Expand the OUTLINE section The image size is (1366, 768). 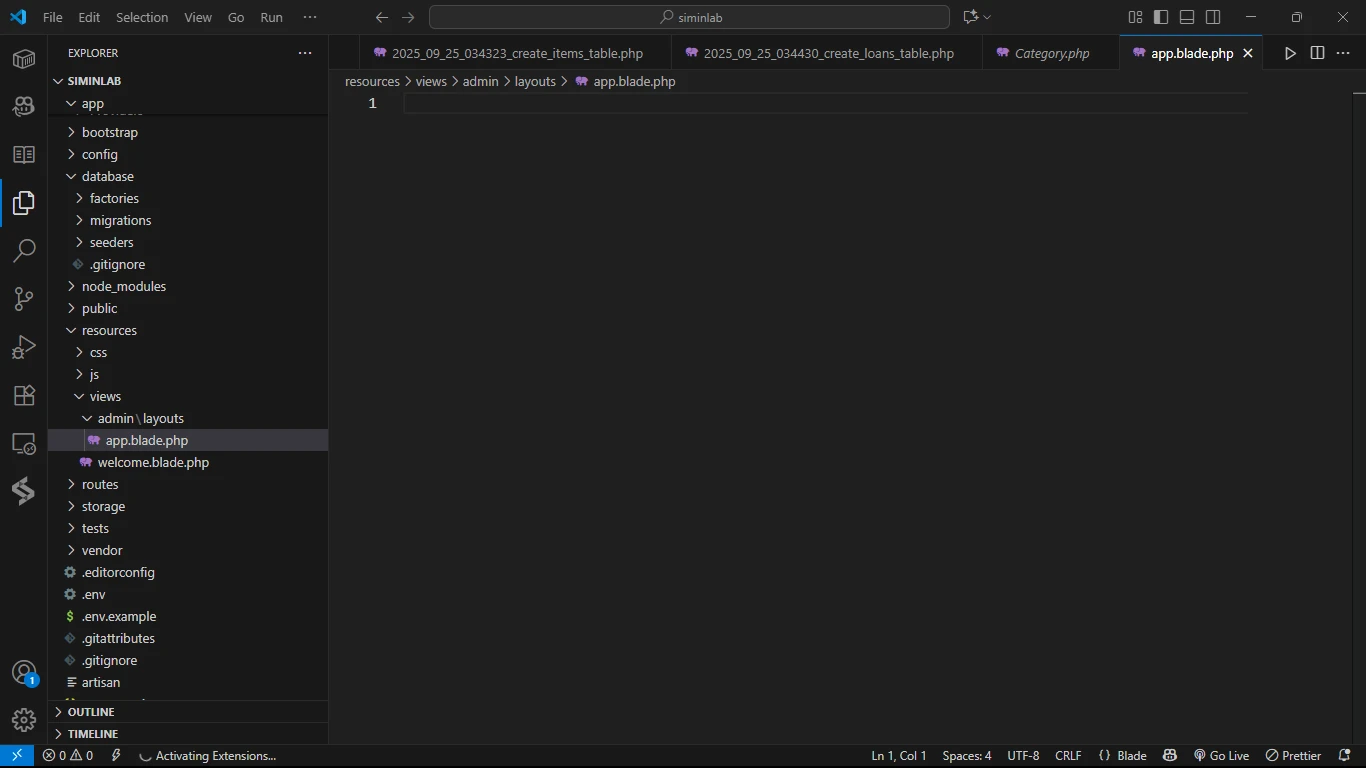91,712
